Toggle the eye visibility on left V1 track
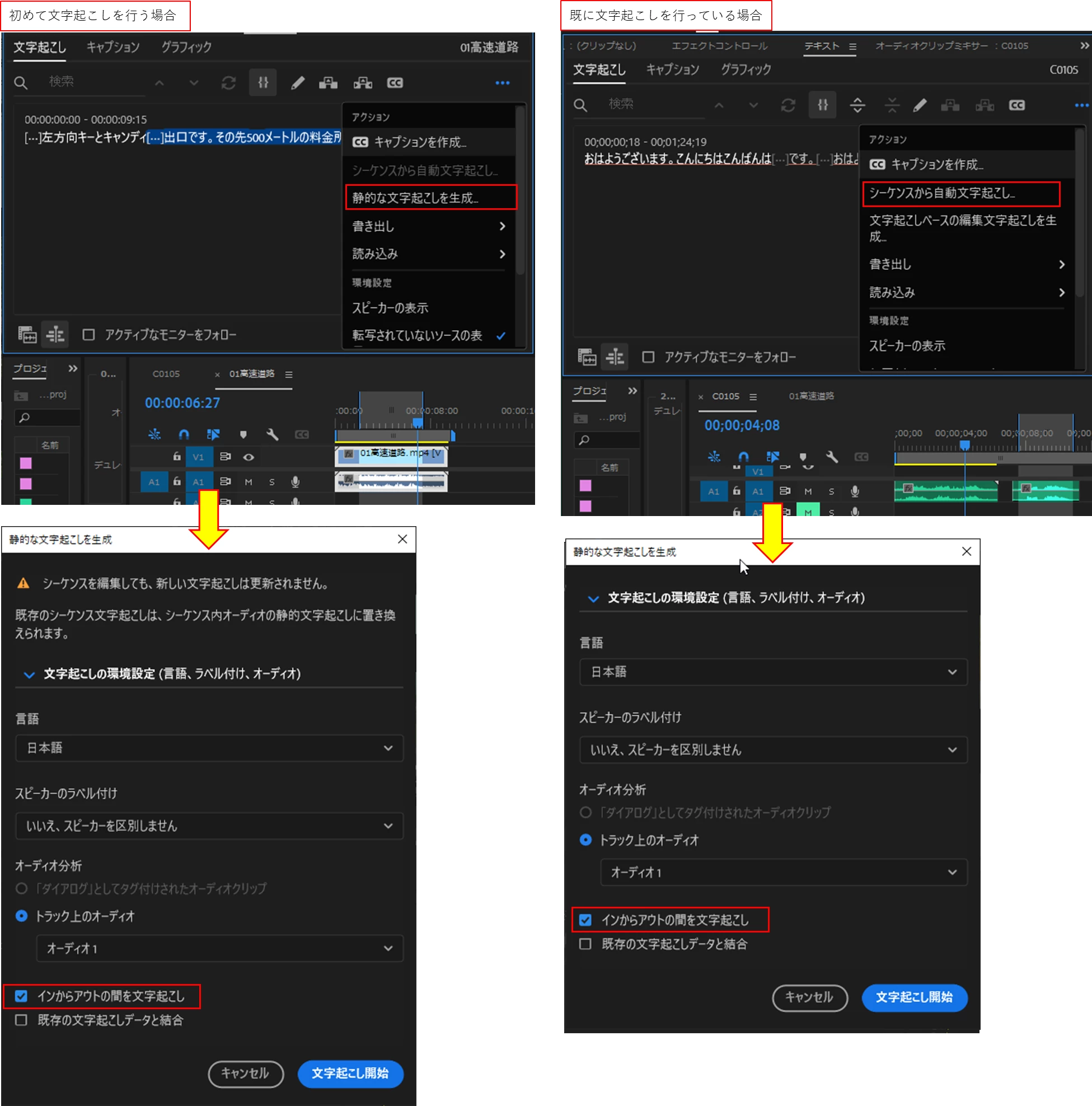 click(x=249, y=457)
